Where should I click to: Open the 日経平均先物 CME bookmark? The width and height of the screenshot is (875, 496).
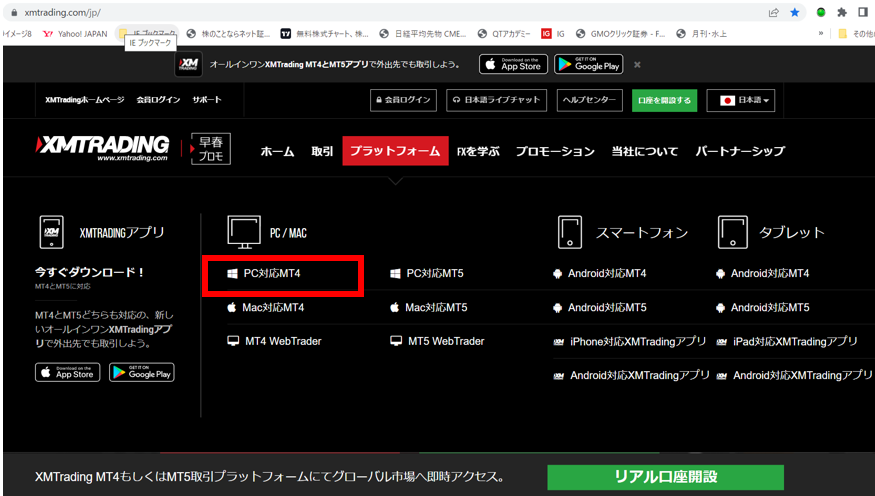(422, 34)
